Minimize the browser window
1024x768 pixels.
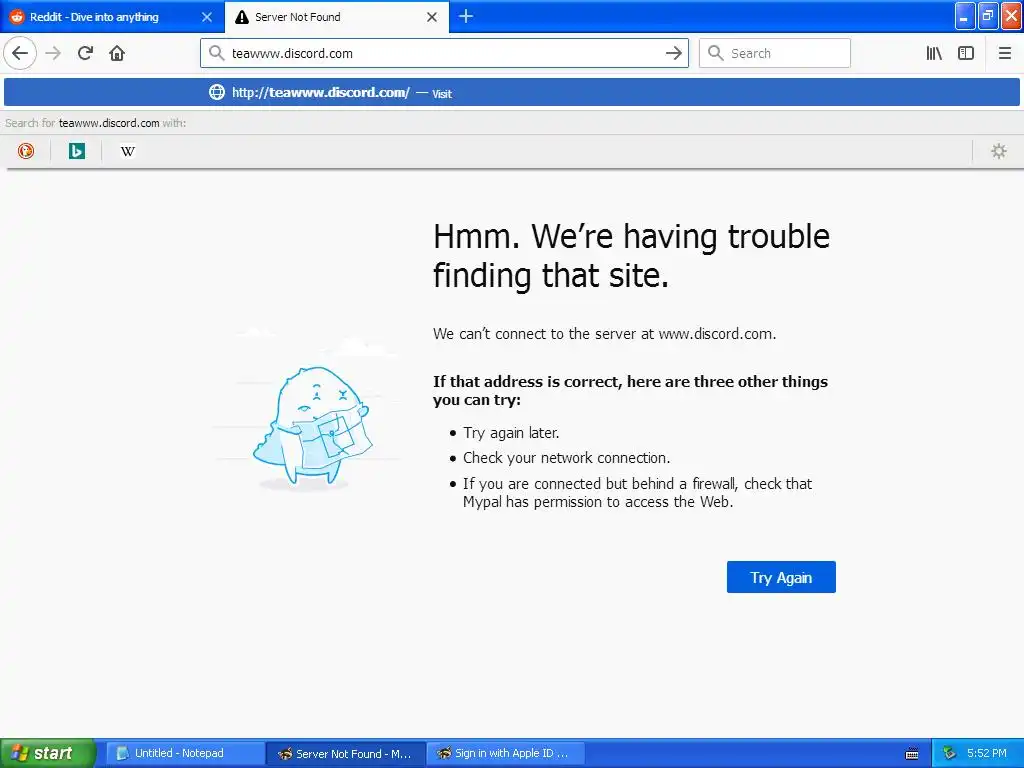click(x=965, y=16)
